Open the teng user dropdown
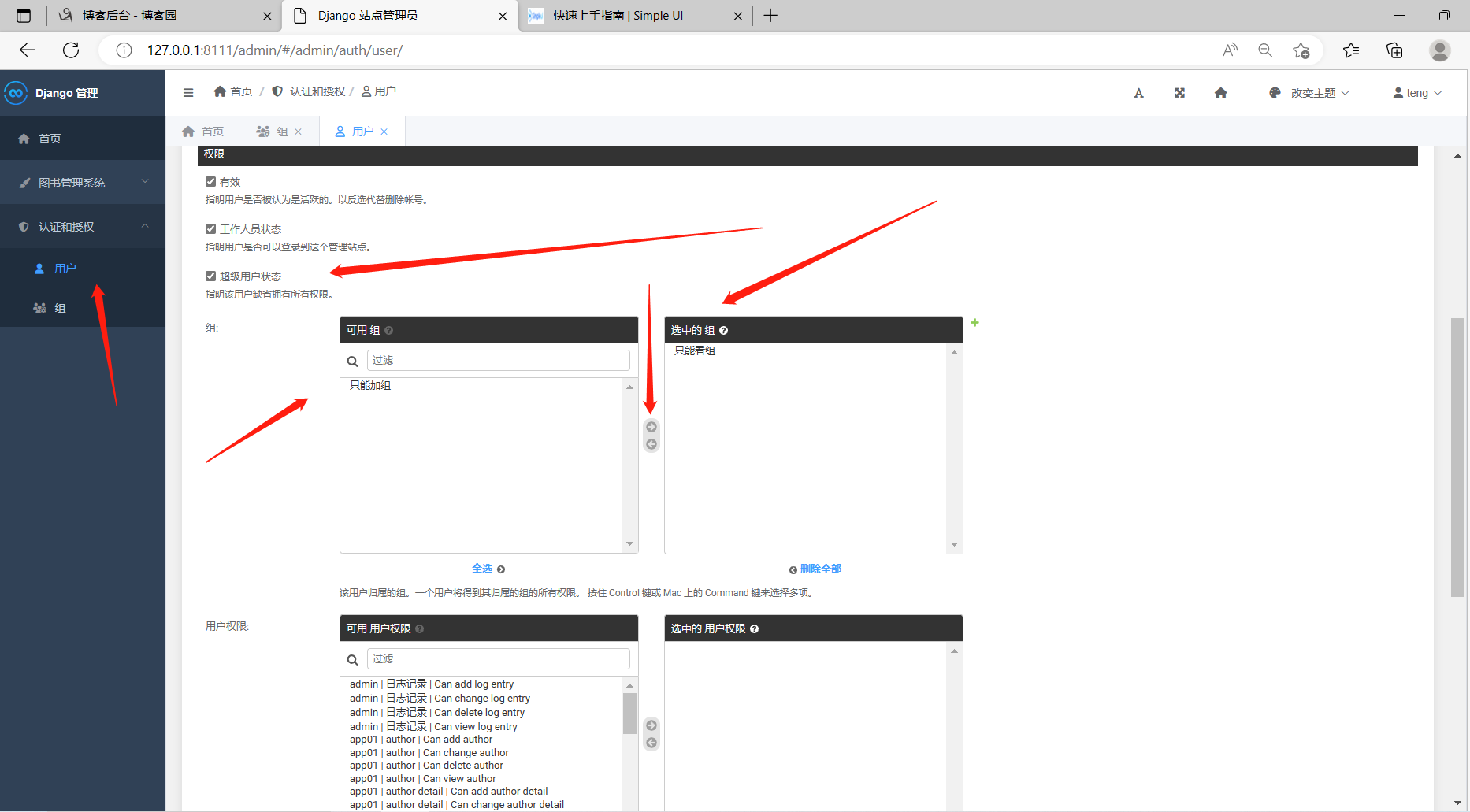Image resolution: width=1470 pixels, height=812 pixels. click(x=1418, y=93)
